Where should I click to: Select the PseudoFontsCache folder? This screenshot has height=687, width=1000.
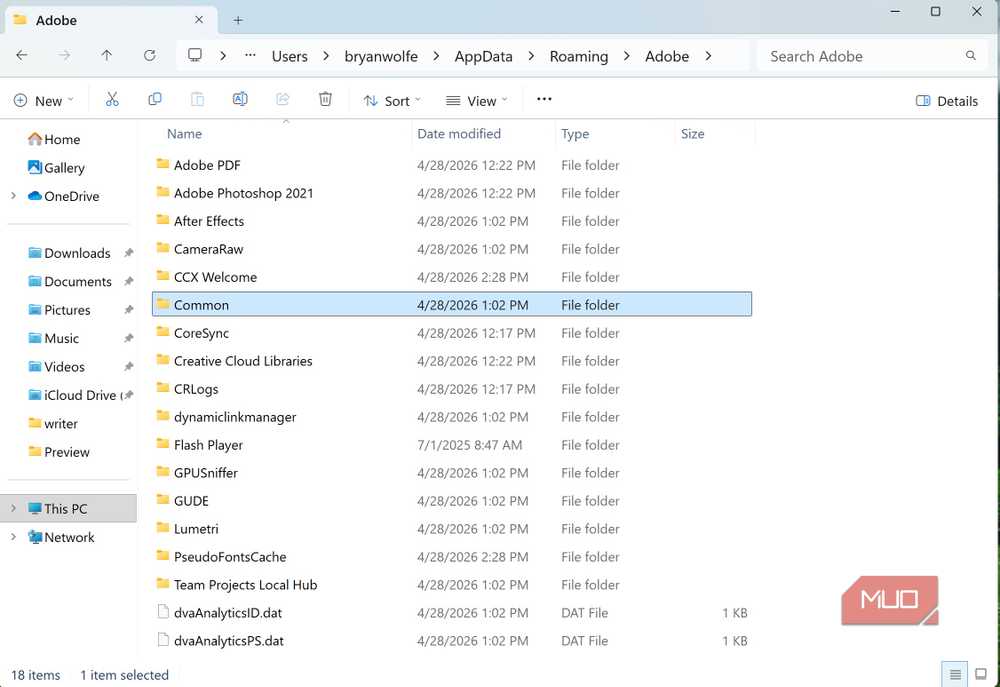click(452, 557)
